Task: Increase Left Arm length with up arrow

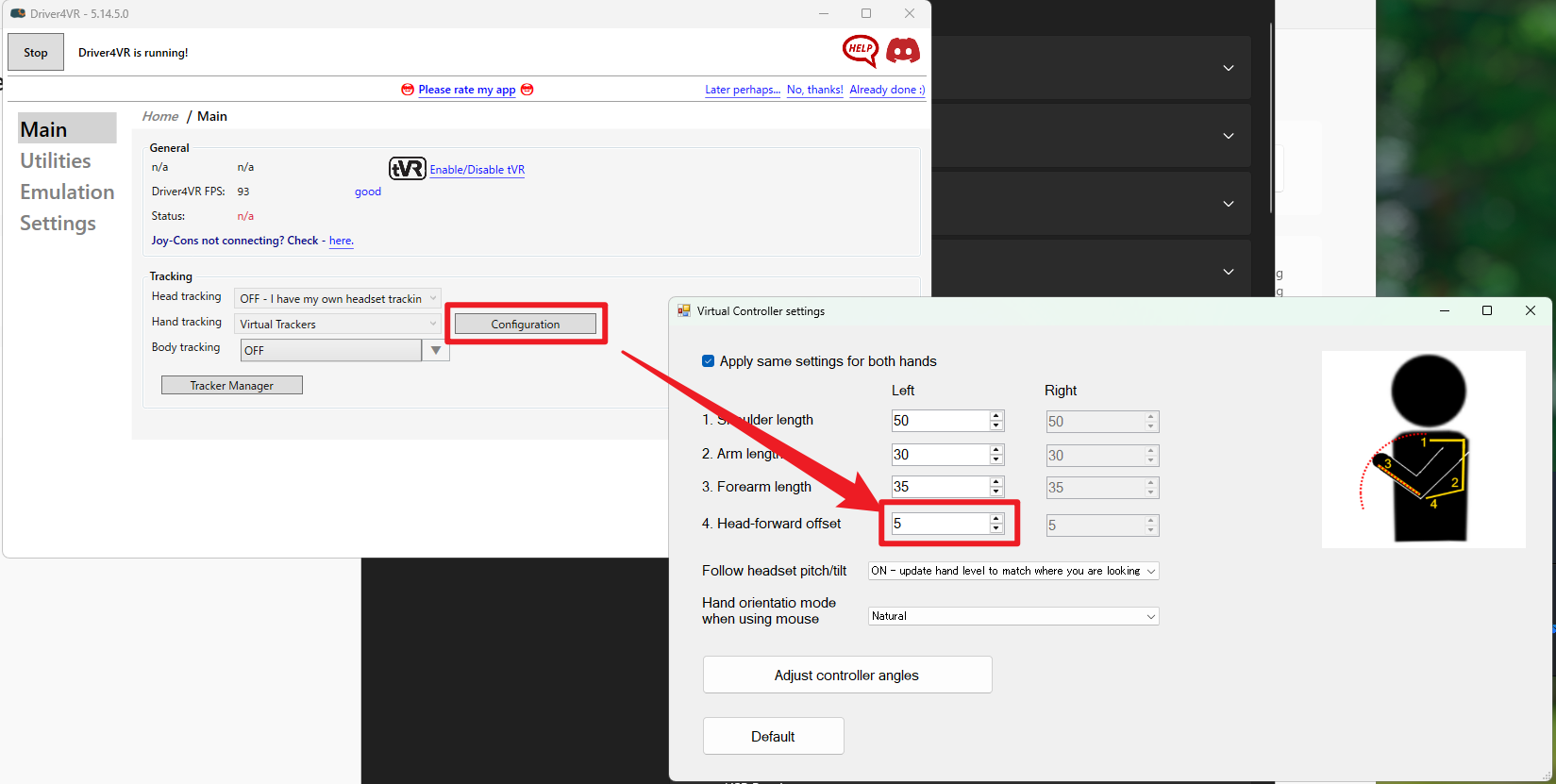Action: click(x=996, y=450)
